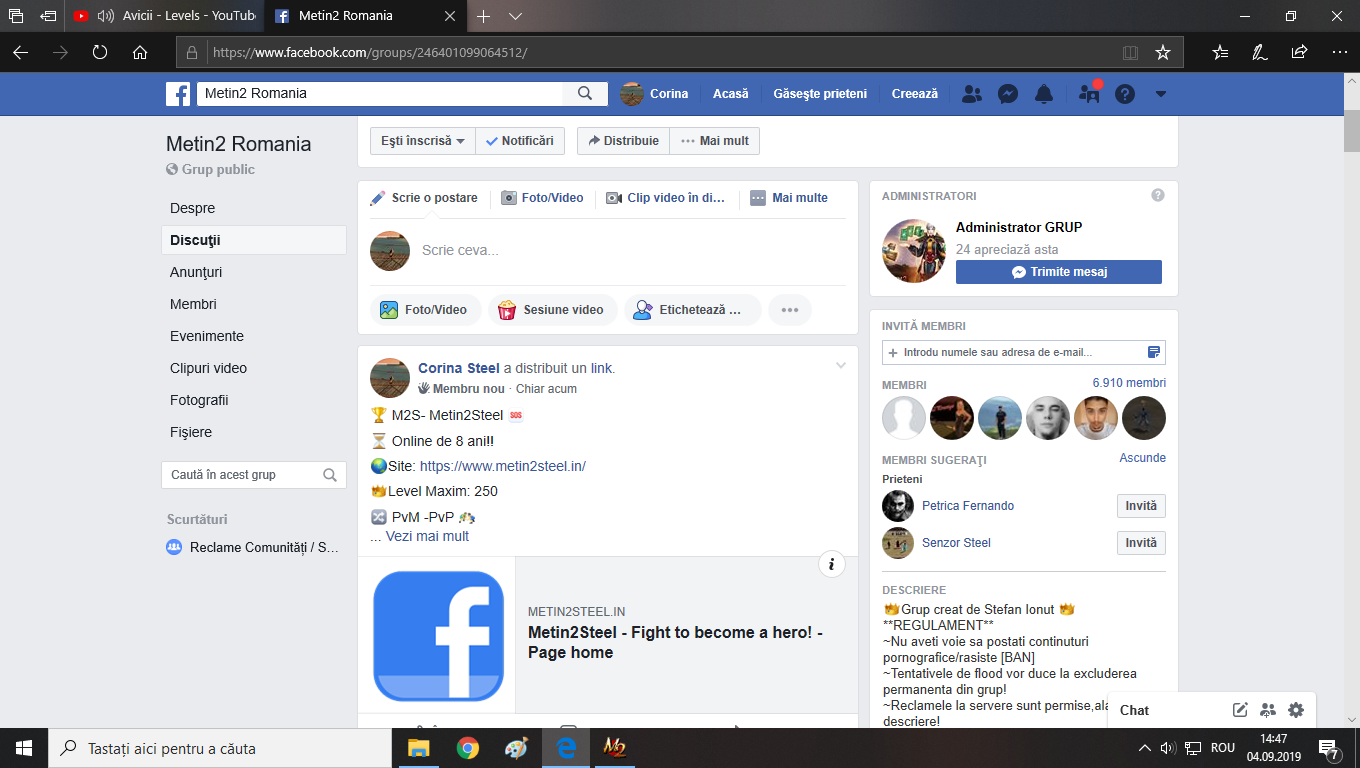Select the Foto/Video composer tab
Viewport: 1360px width, 768px height.
[542, 198]
